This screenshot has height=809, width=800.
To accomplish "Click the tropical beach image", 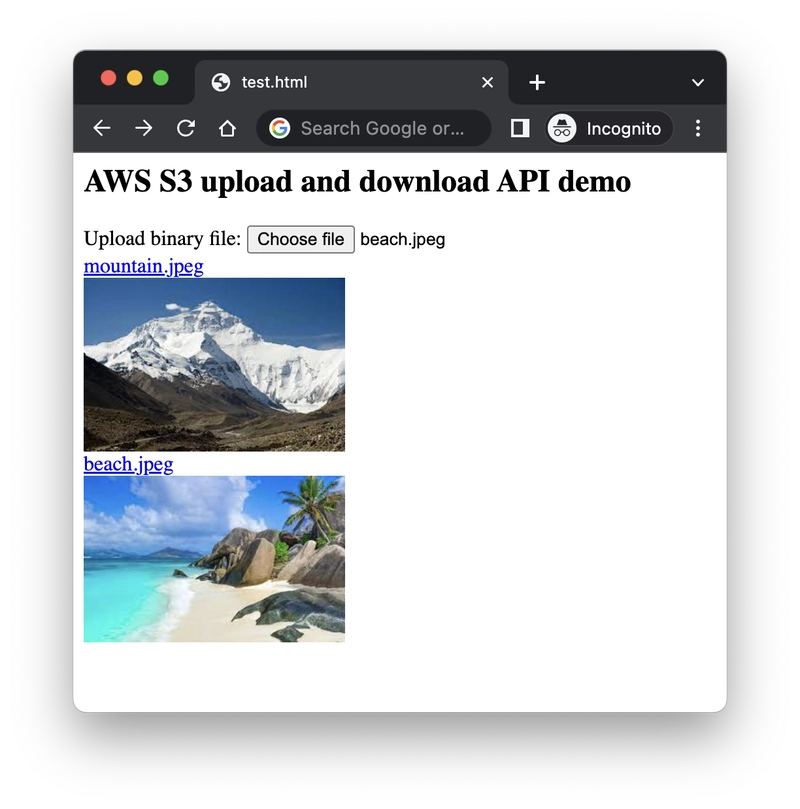I will pyautogui.click(x=214, y=559).
